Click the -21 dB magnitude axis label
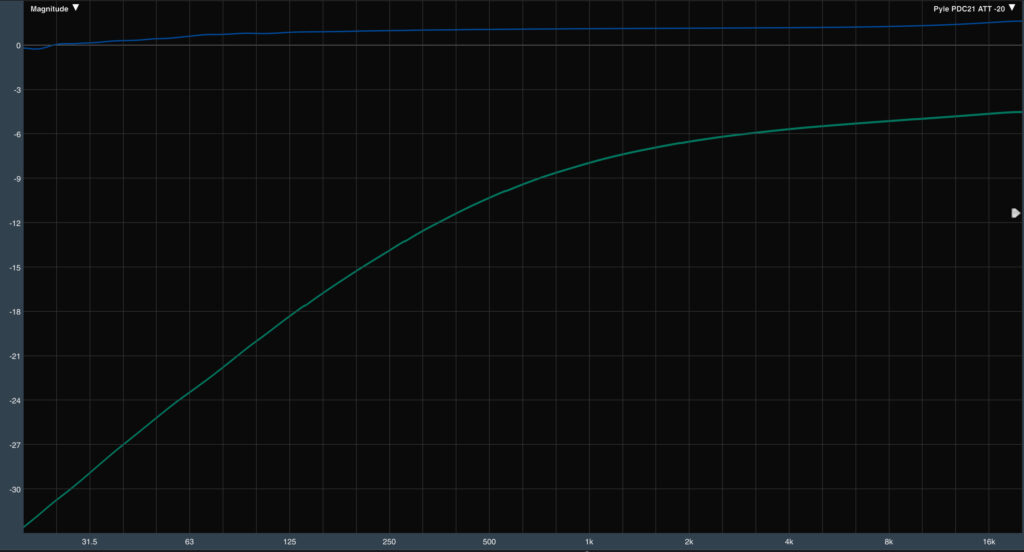Image resolution: width=1024 pixels, height=552 pixels. (x=17, y=356)
